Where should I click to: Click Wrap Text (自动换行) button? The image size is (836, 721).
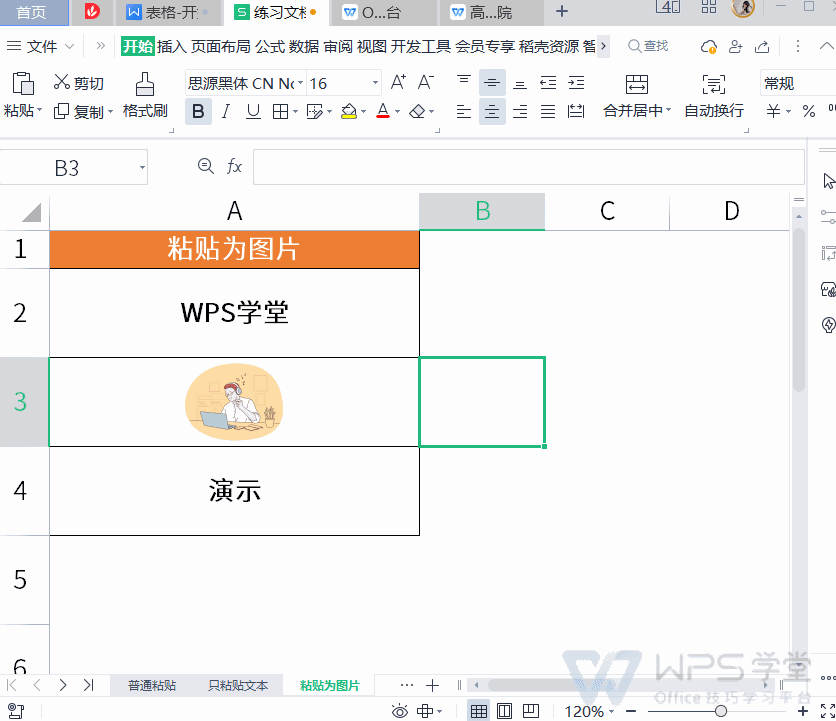tap(714, 96)
